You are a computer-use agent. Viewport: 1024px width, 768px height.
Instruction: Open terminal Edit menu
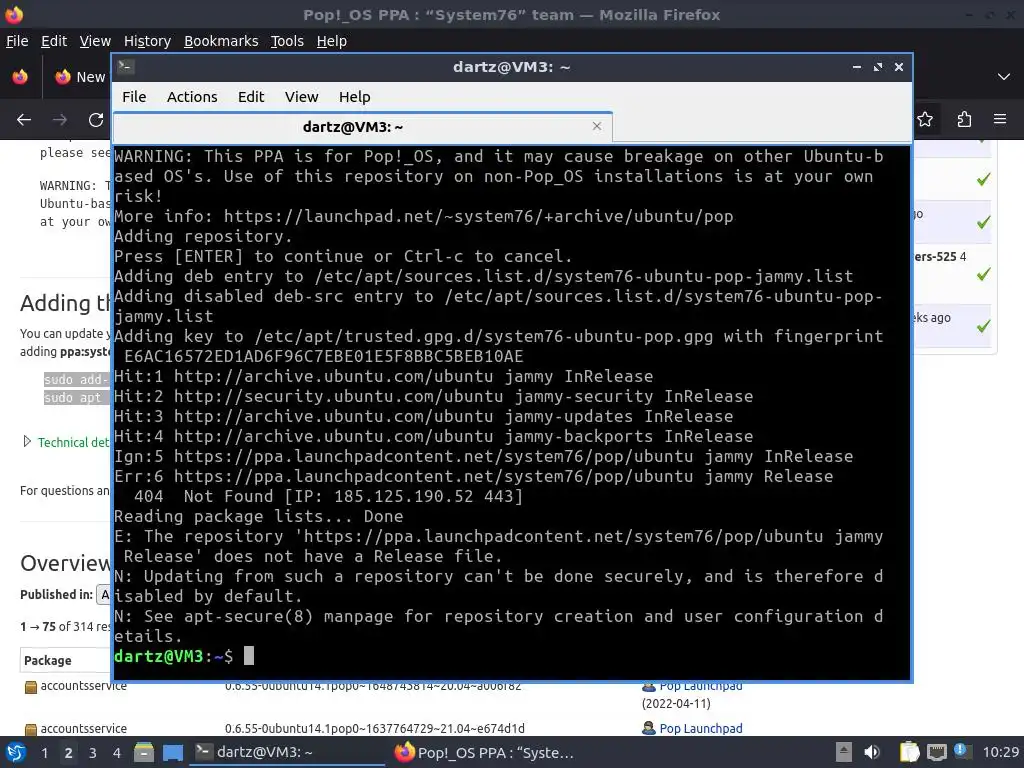[x=251, y=97]
